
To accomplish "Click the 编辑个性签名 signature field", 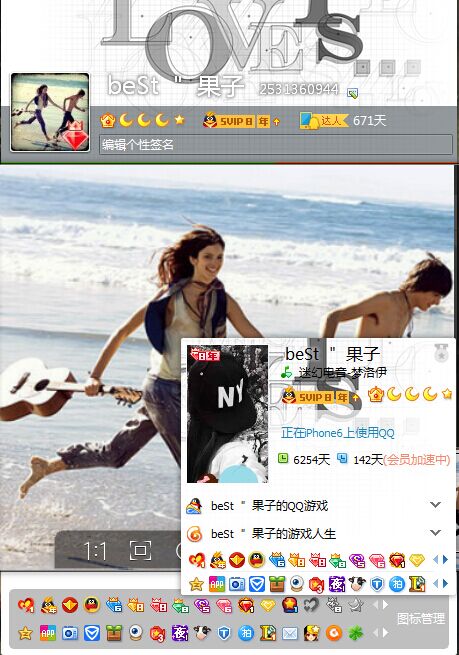I will point(276,145).
